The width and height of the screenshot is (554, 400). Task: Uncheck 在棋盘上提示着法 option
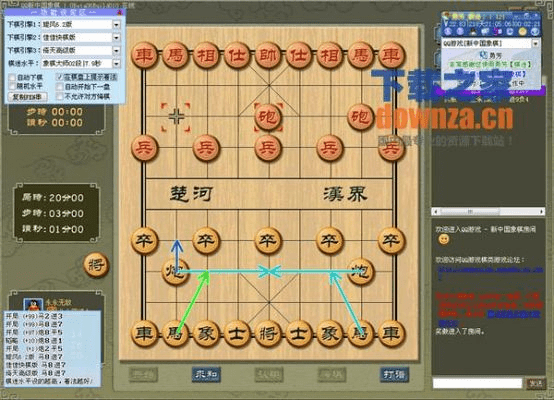tap(60, 77)
